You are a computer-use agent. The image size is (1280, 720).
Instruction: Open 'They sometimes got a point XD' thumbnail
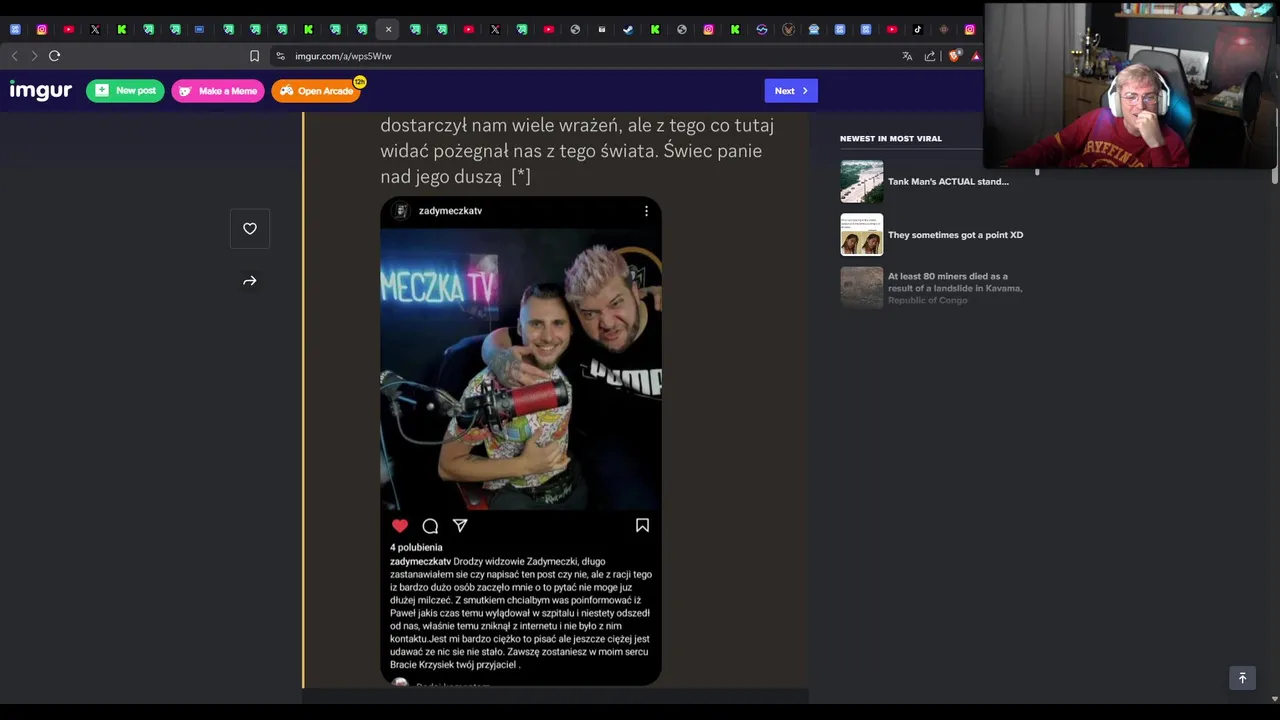tap(861, 235)
